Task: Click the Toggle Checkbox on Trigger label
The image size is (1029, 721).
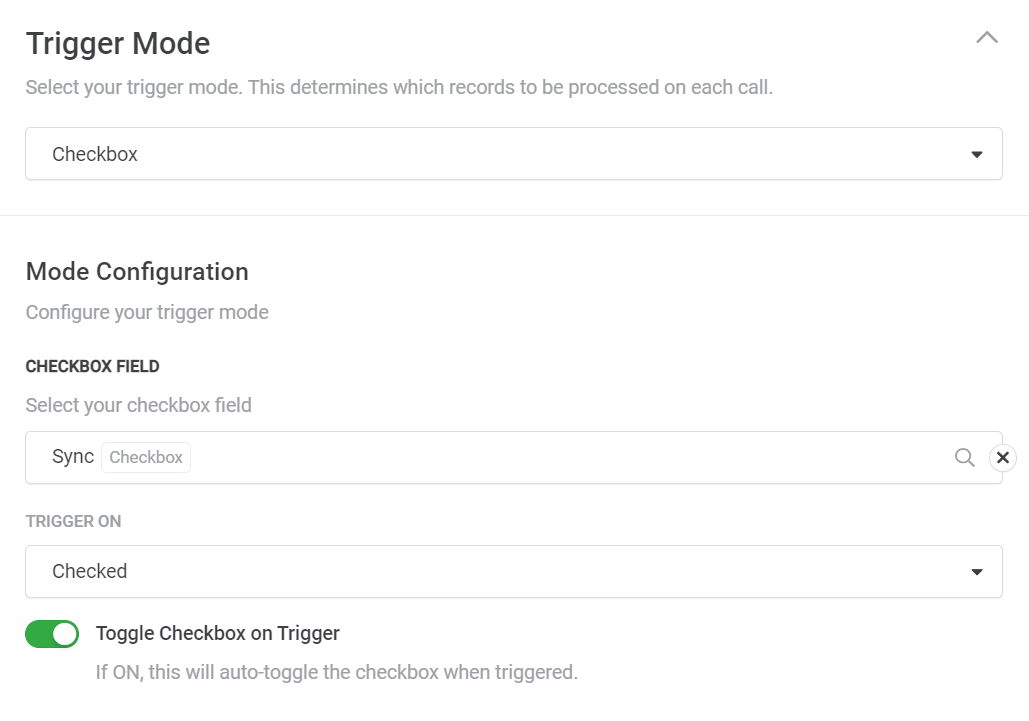Action: pos(218,633)
